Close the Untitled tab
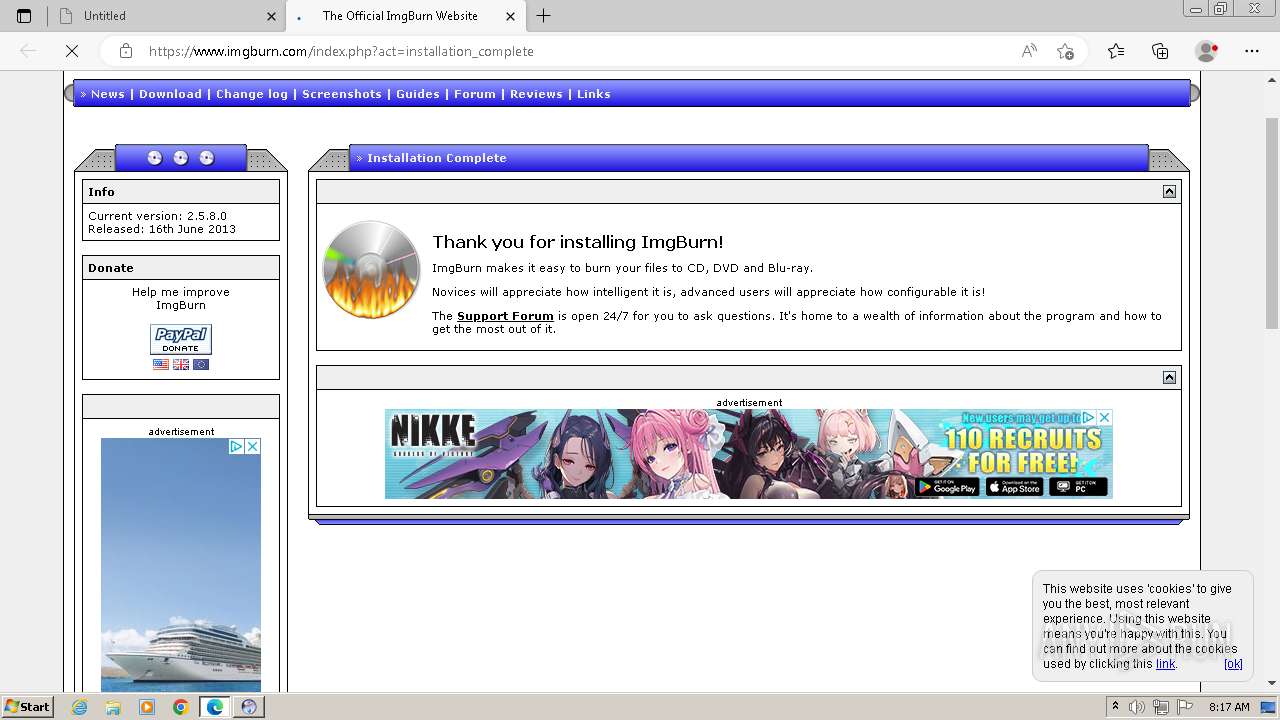Image resolution: width=1280 pixels, height=720 pixels. tap(272, 16)
